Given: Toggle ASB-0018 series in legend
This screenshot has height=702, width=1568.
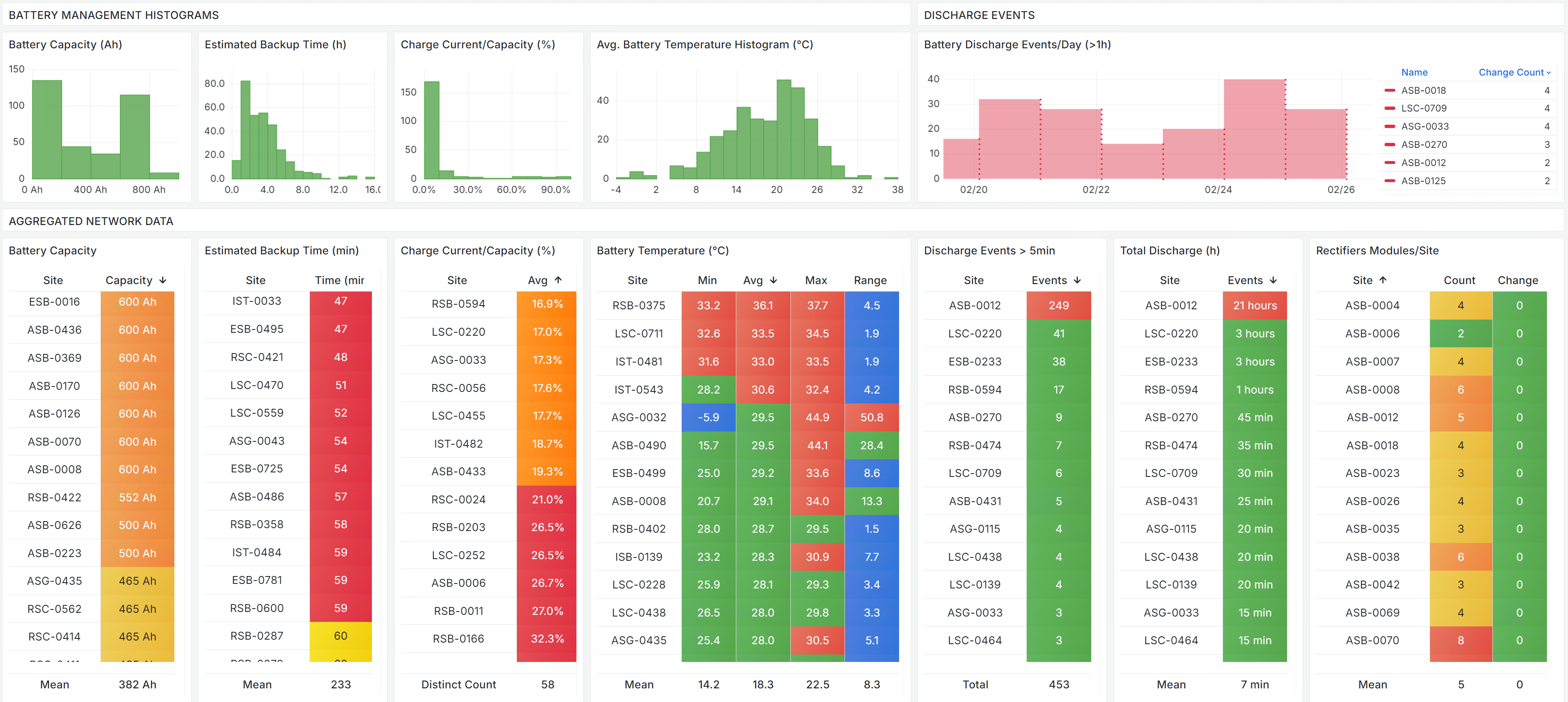Looking at the screenshot, I should tap(1423, 90).
